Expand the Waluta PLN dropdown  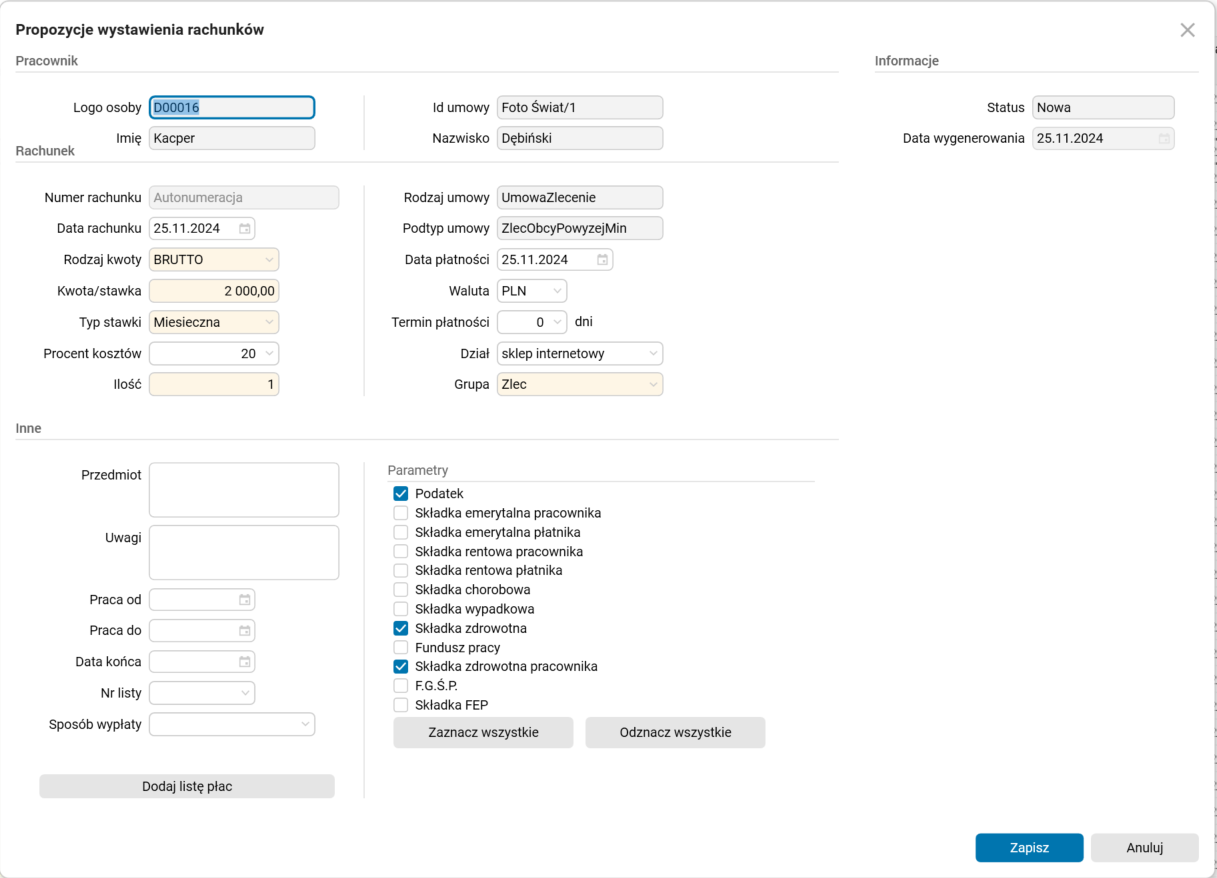[x=557, y=291]
